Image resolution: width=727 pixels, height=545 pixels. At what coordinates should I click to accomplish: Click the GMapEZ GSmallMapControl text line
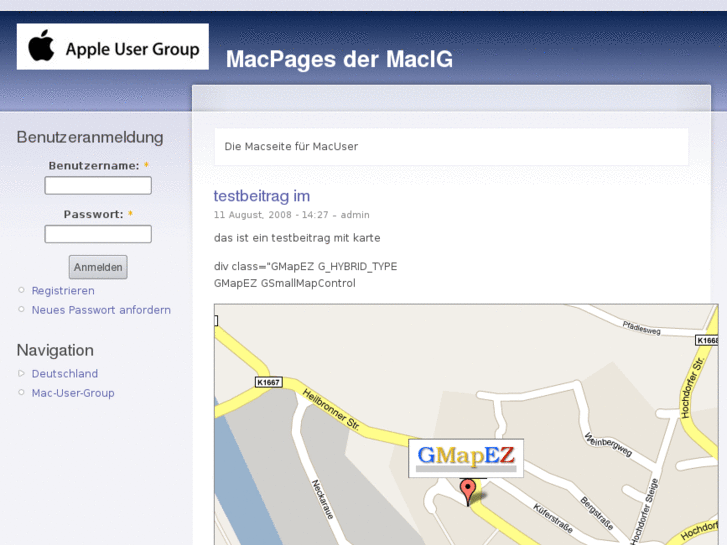(x=285, y=283)
